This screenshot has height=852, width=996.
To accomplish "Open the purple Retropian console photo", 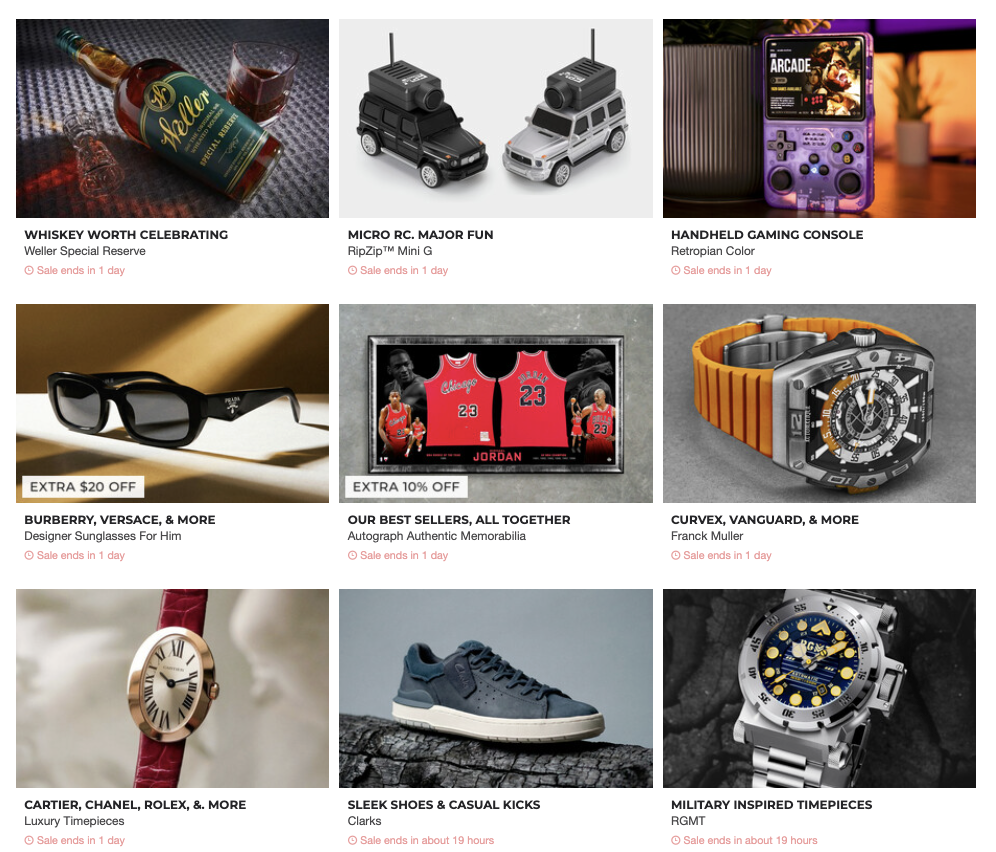I will pyautogui.click(x=819, y=118).
